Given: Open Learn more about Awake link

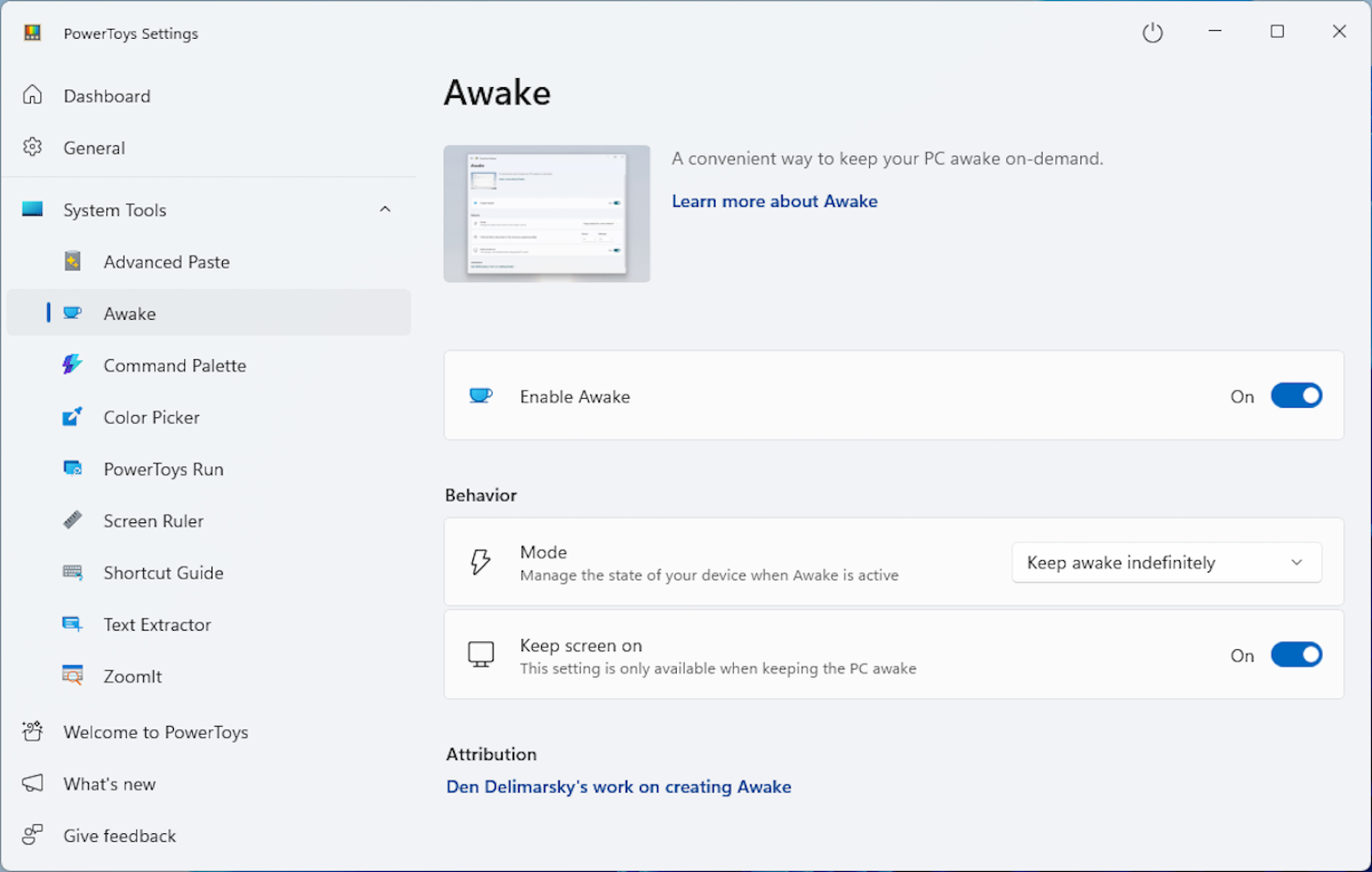Looking at the screenshot, I should coord(774,201).
